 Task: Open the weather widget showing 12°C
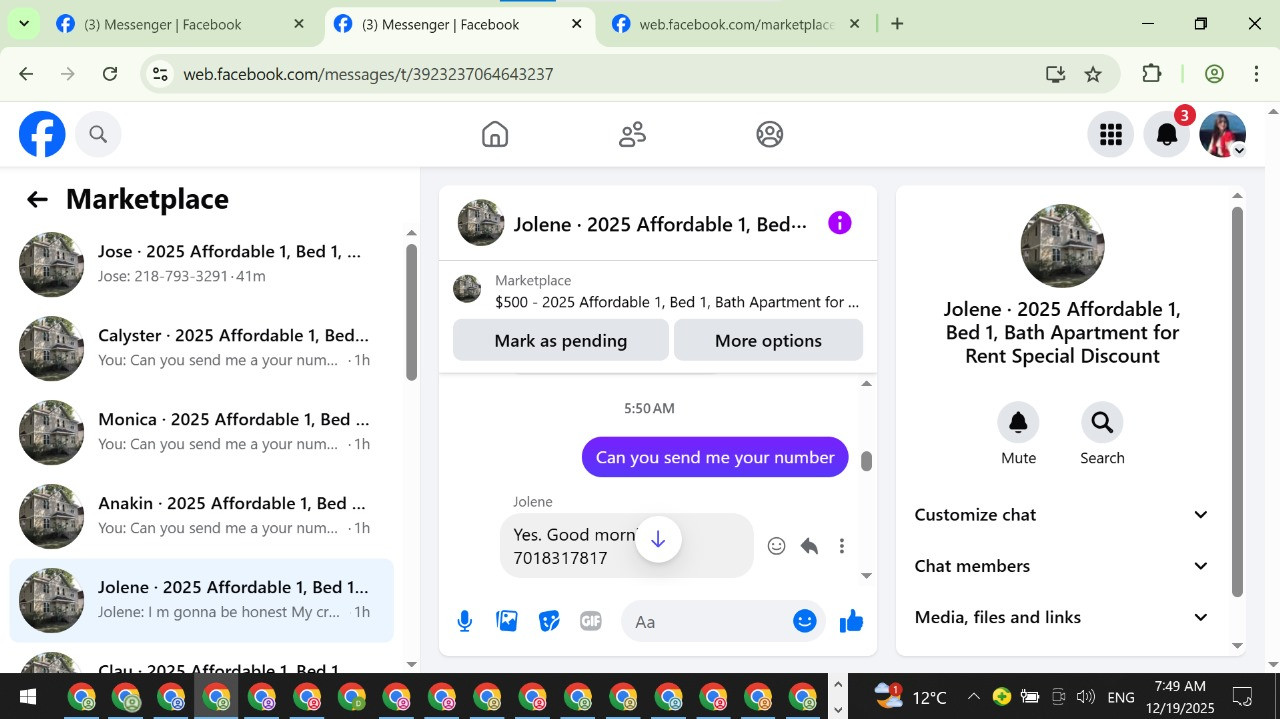click(910, 697)
